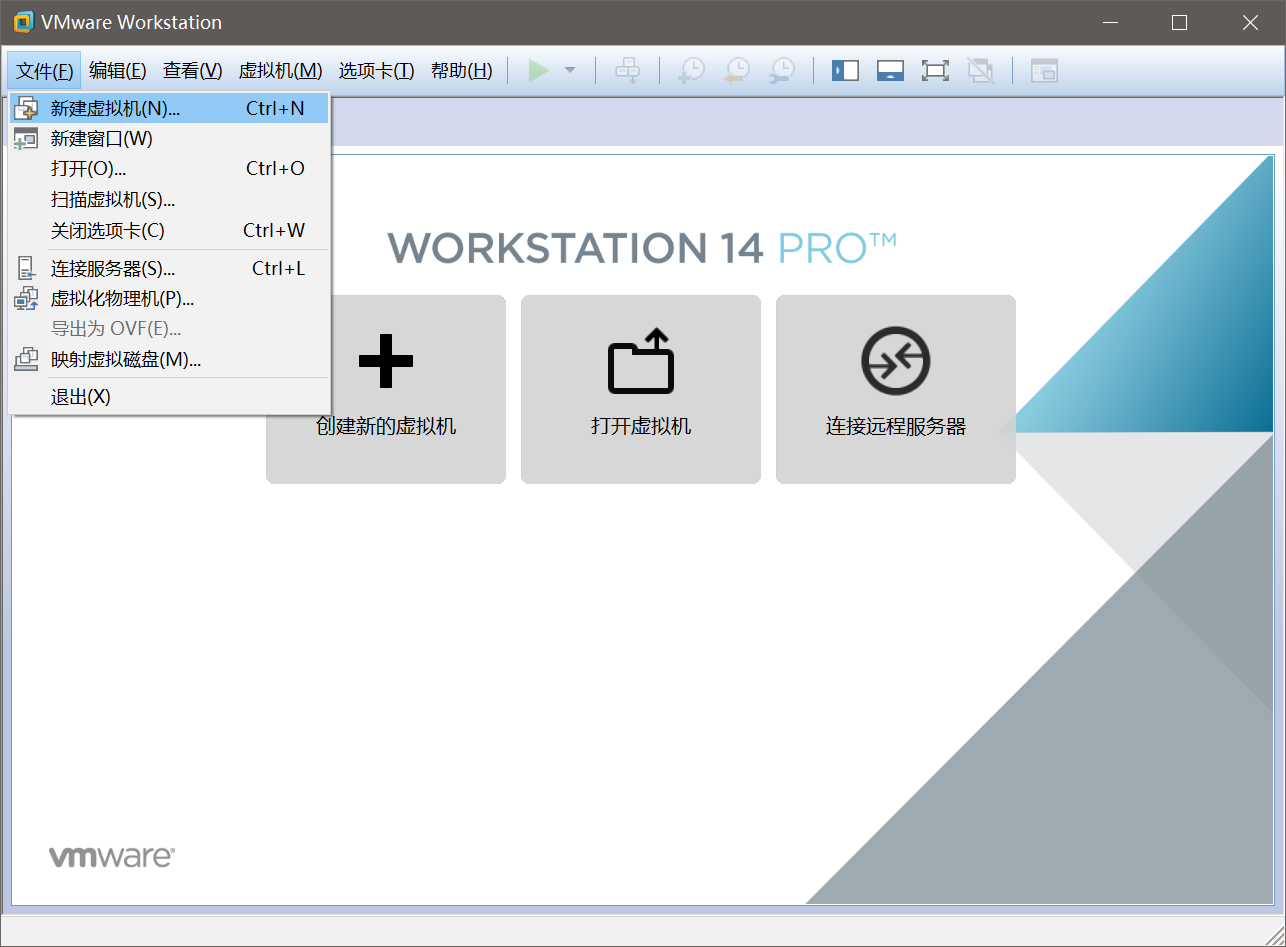Screen dimensions: 1286x947
Task: Open the 帮助(H) menu
Action: (x=462, y=71)
